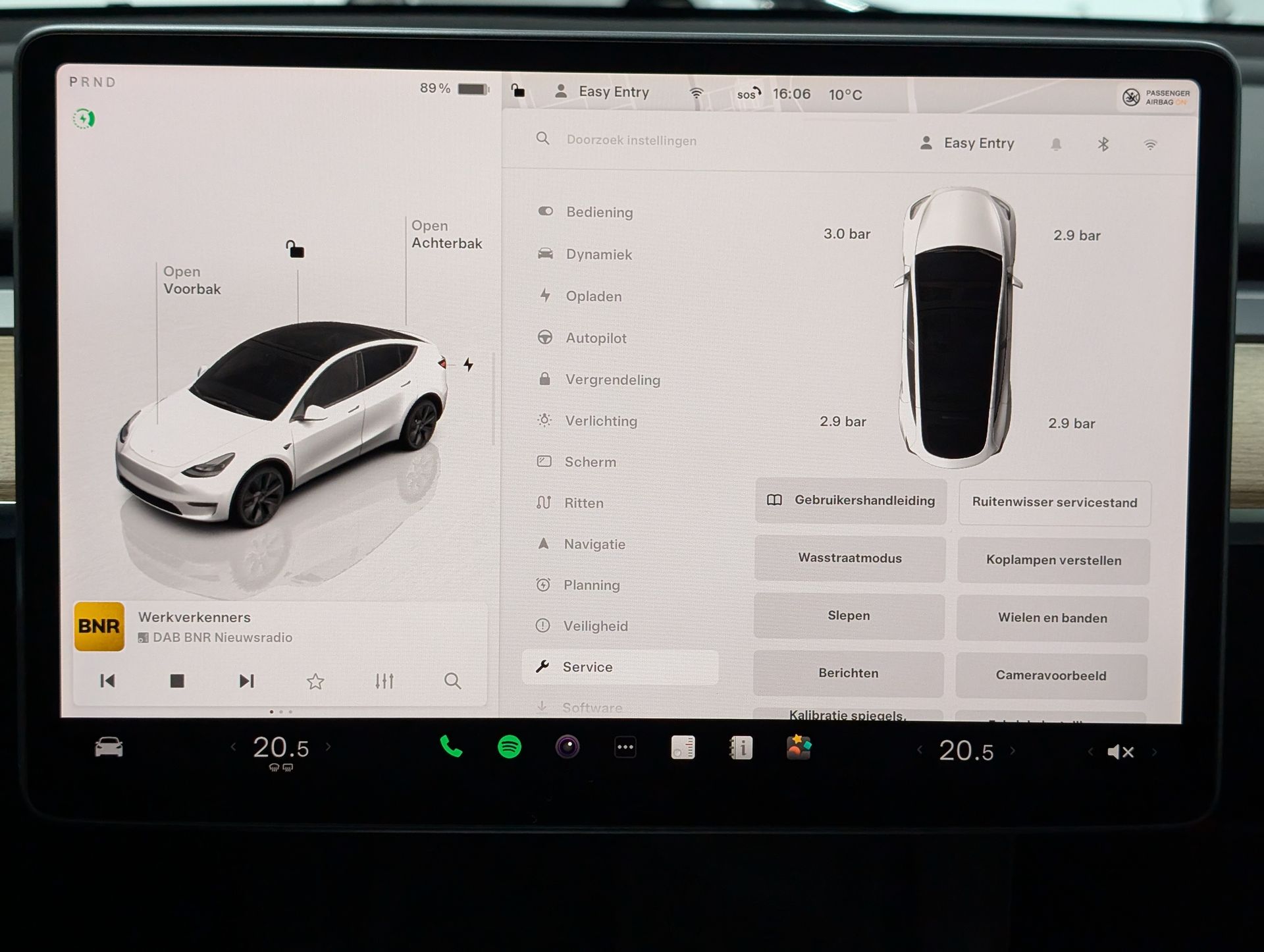Increase the driver temperature with the right arrow
Viewport: 1264px width, 952px height.
(329, 747)
